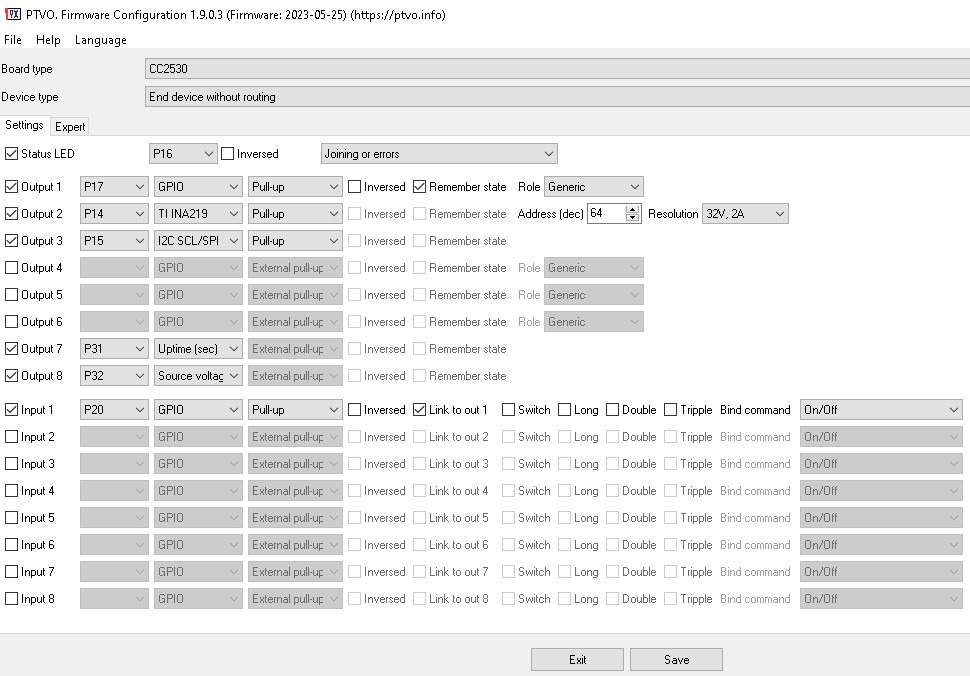
Task: Open the Joining or errors LED mode dropdown
Action: (x=438, y=153)
